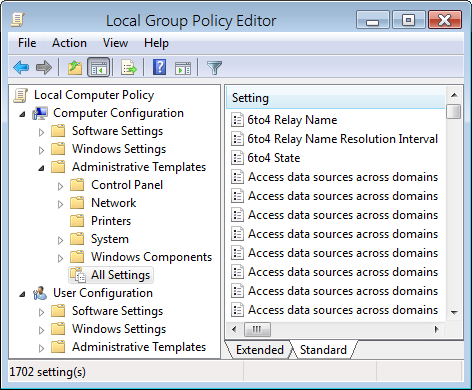Image resolution: width=472 pixels, height=390 pixels.
Task: Click the Forward arrow toolbar icon
Action: 44,67
